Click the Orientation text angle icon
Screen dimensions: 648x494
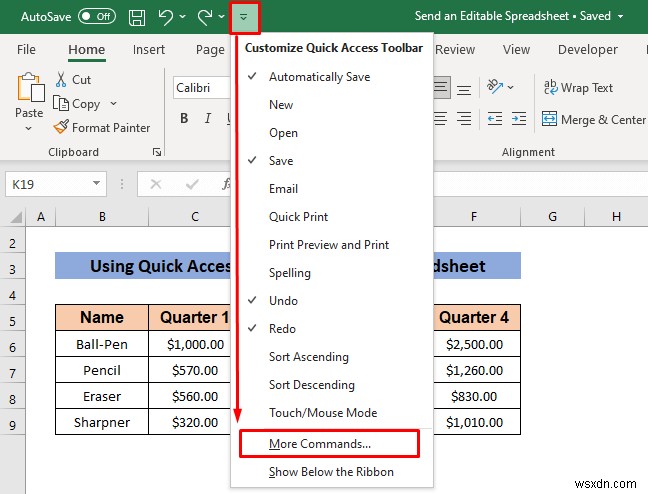pos(495,86)
